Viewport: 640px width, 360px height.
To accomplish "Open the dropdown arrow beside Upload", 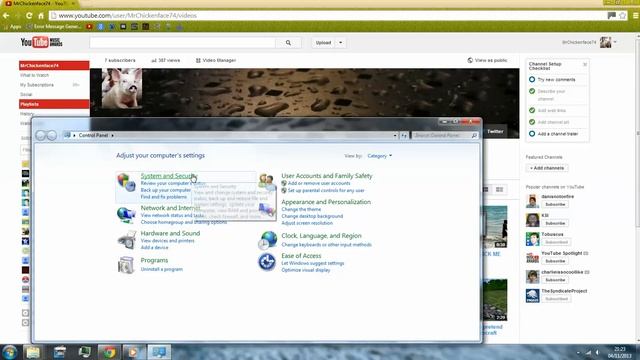I will pos(340,42).
